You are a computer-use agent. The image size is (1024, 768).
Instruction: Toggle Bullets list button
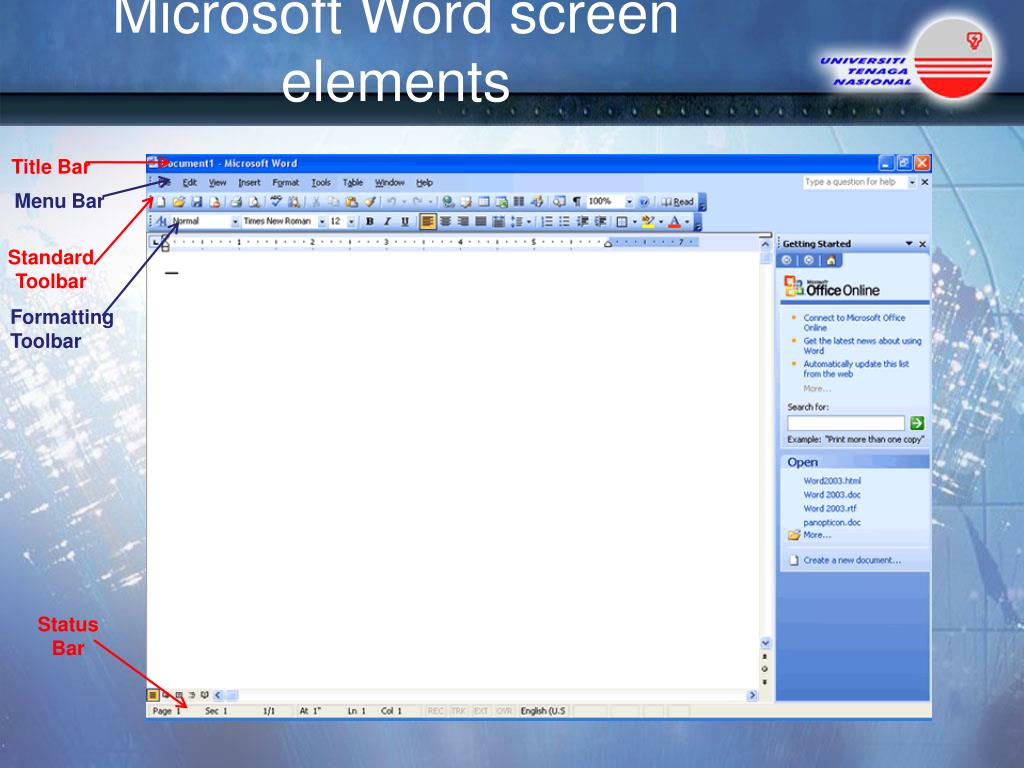[x=564, y=222]
